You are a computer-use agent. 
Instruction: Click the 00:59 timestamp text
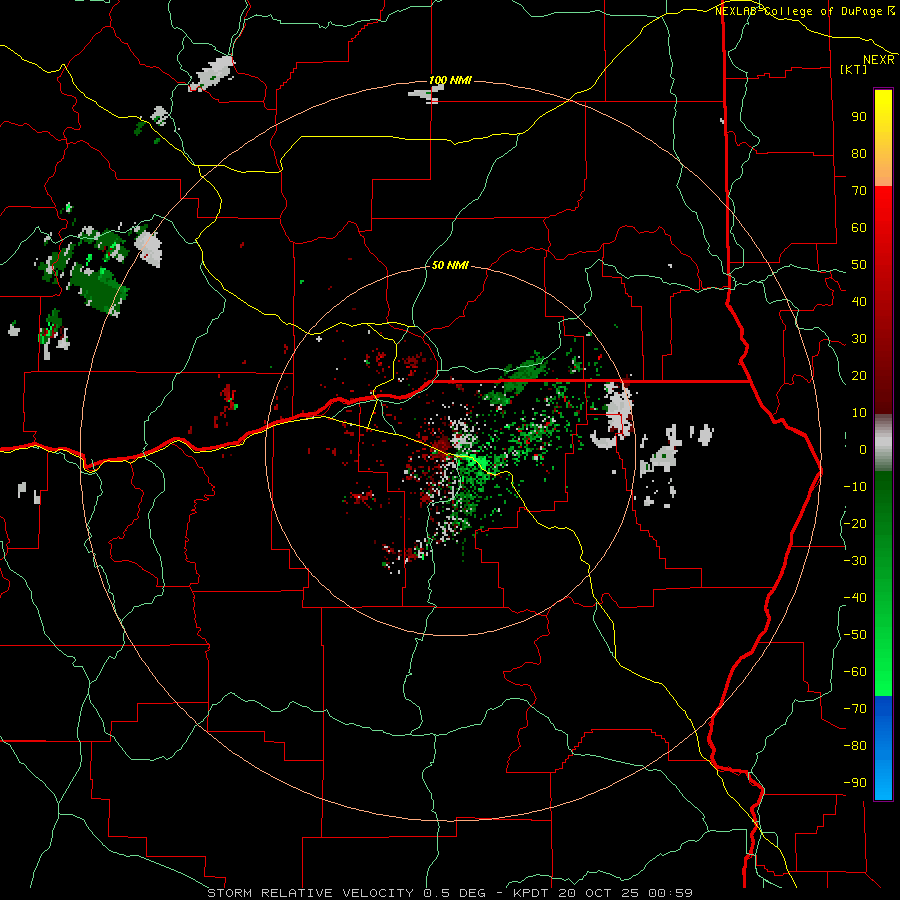click(x=670, y=893)
